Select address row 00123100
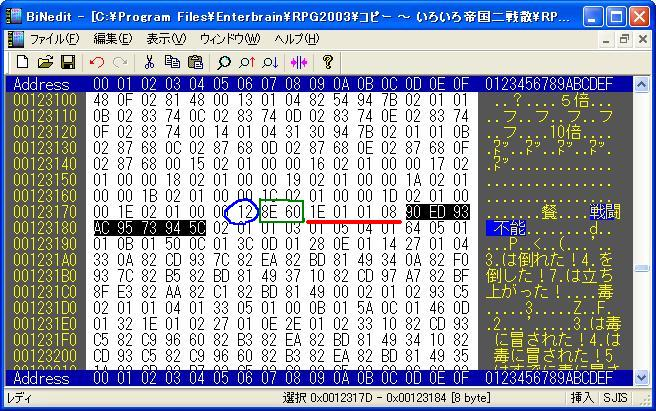This screenshot has height=411, width=656. 45,100
